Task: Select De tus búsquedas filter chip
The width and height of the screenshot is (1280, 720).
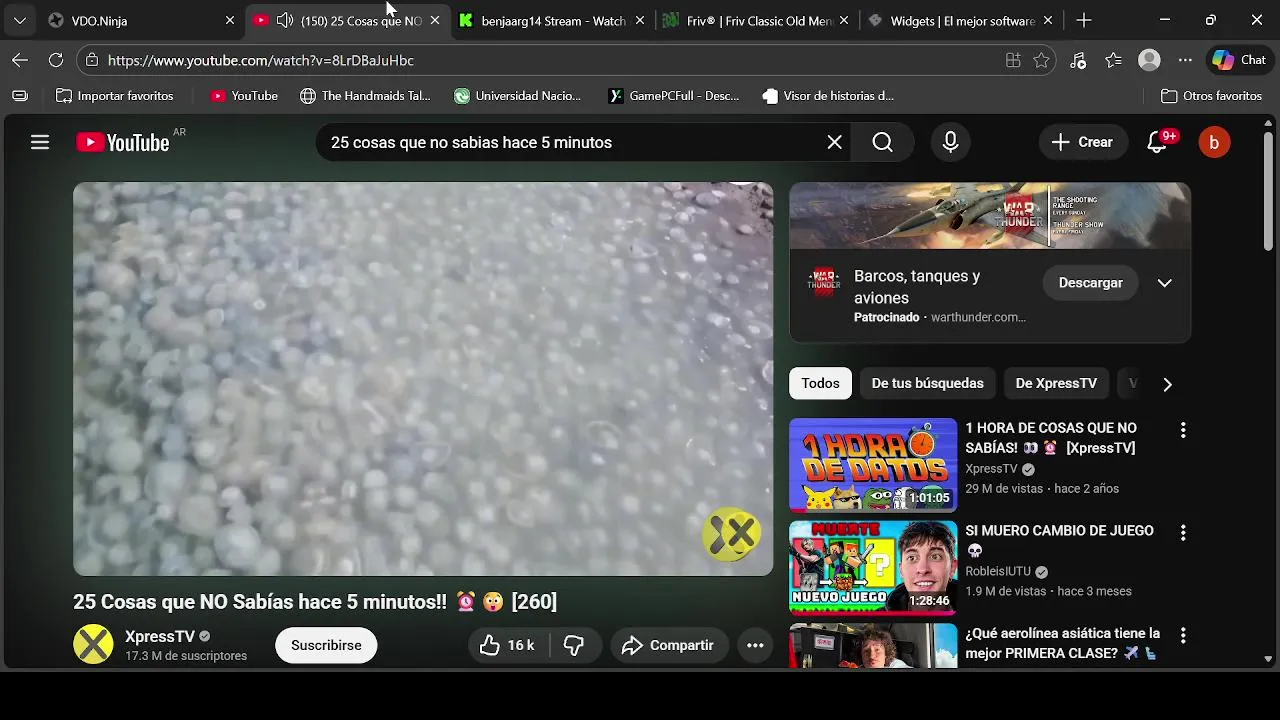Action: 927,383
